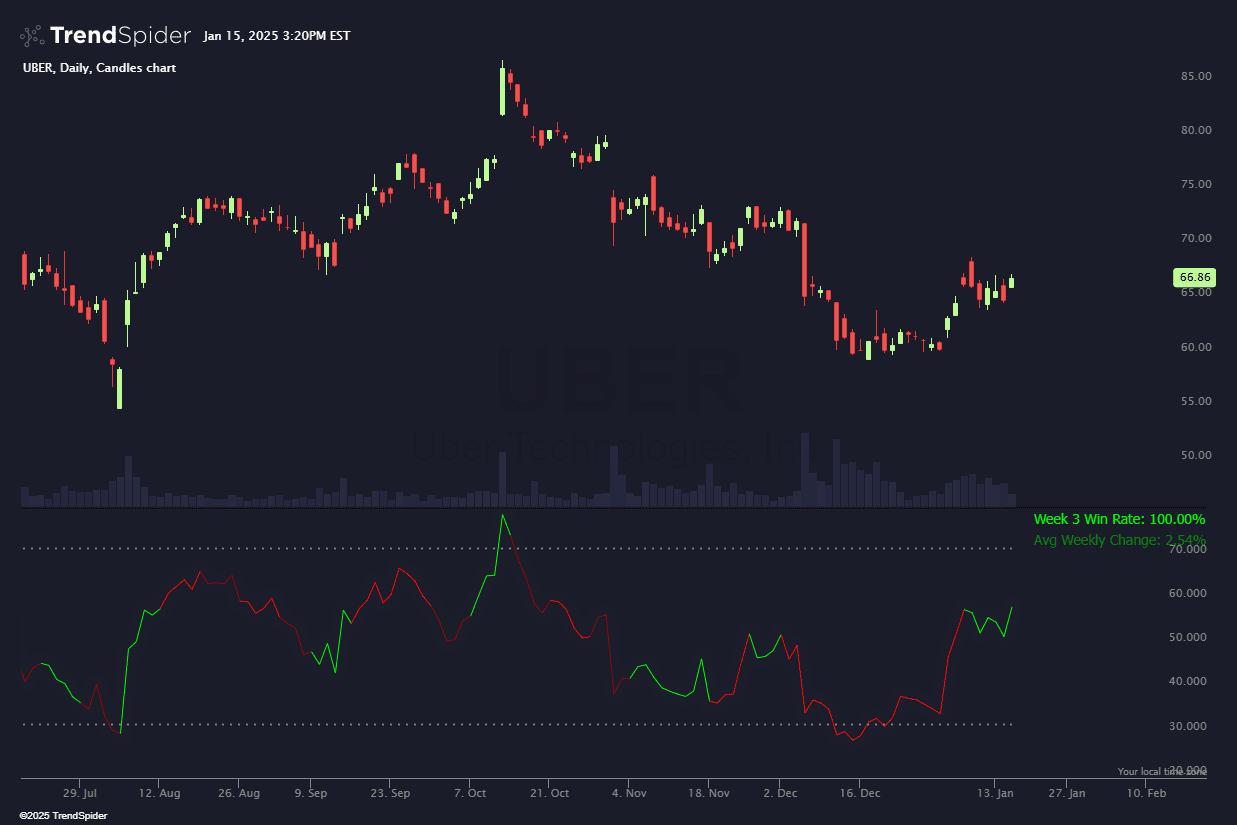Viewport: 1237px width, 825px height.
Task: Click the Your local time zone note
Action: (x=1162, y=772)
